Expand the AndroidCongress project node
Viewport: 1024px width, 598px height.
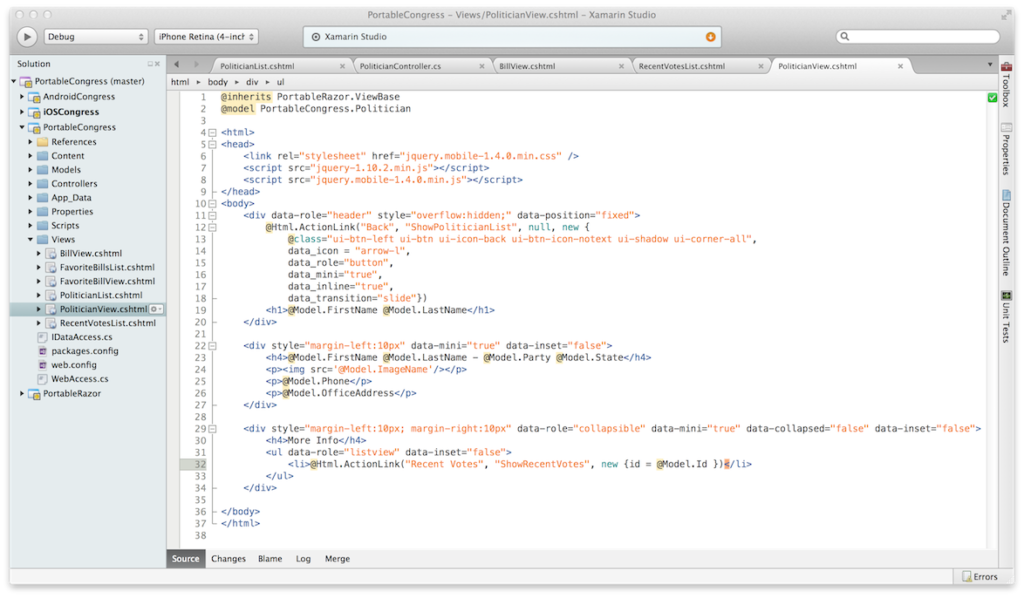[22, 98]
